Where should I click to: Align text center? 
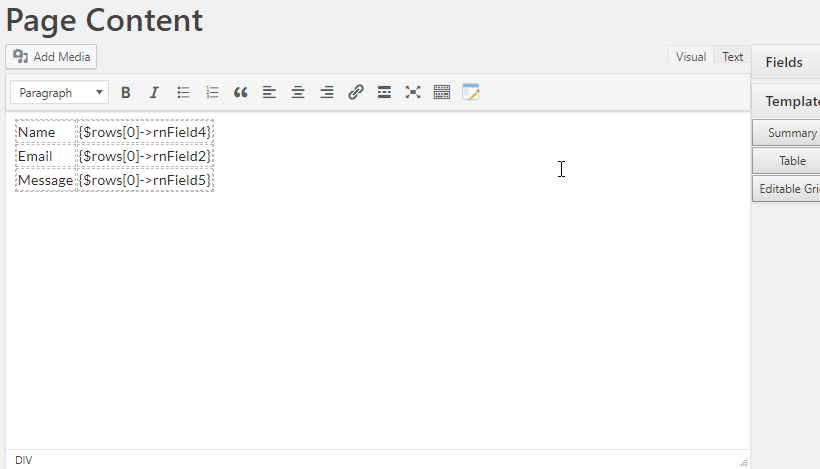pos(298,93)
